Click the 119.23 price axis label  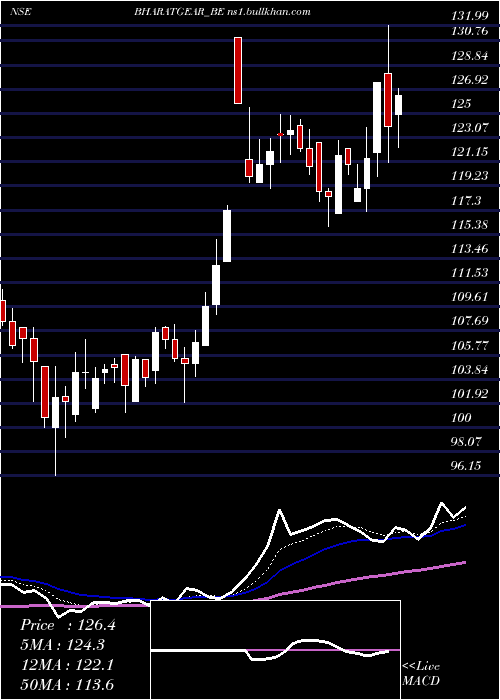click(468, 177)
